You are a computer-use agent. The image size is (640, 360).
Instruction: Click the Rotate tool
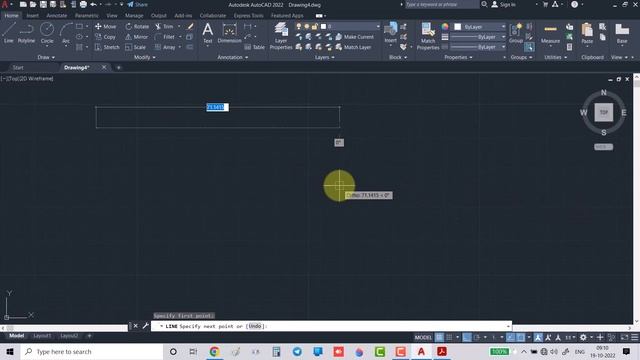(x=137, y=27)
